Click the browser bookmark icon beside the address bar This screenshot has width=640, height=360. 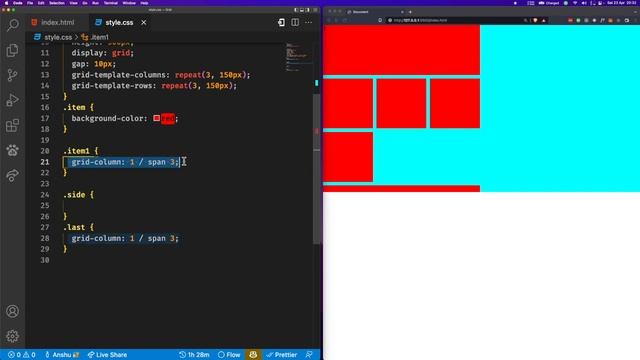coord(380,20)
